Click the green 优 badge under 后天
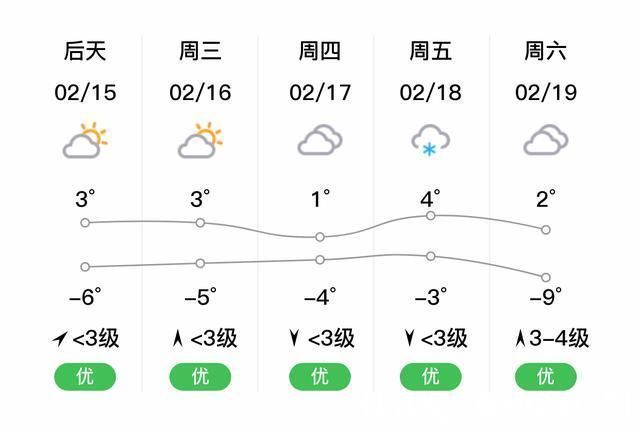Image resolution: width=640 pixels, height=427 pixels. click(x=85, y=377)
